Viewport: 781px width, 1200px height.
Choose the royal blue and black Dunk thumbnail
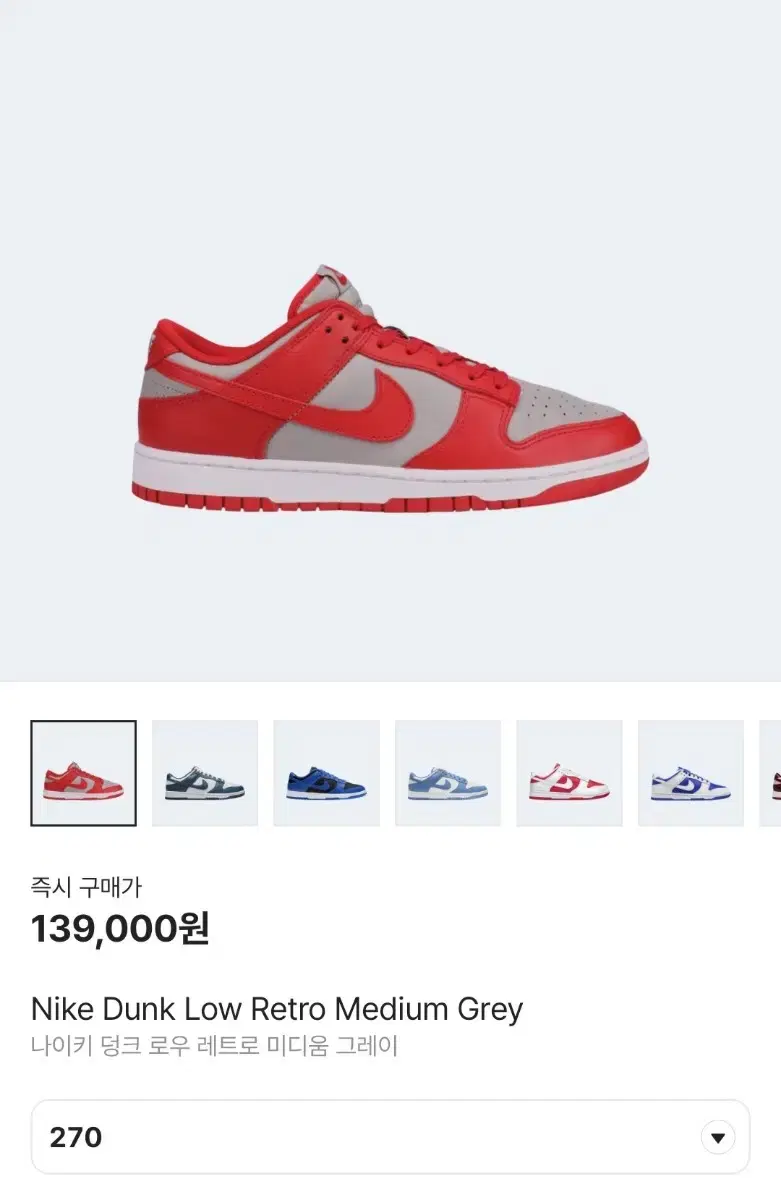(x=327, y=773)
